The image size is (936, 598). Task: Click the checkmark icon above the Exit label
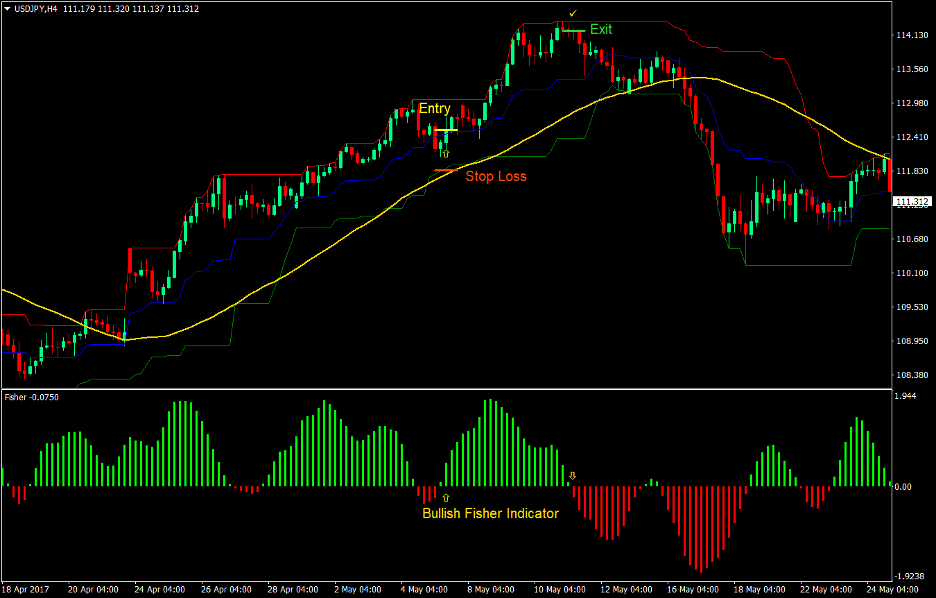[x=572, y=15]
